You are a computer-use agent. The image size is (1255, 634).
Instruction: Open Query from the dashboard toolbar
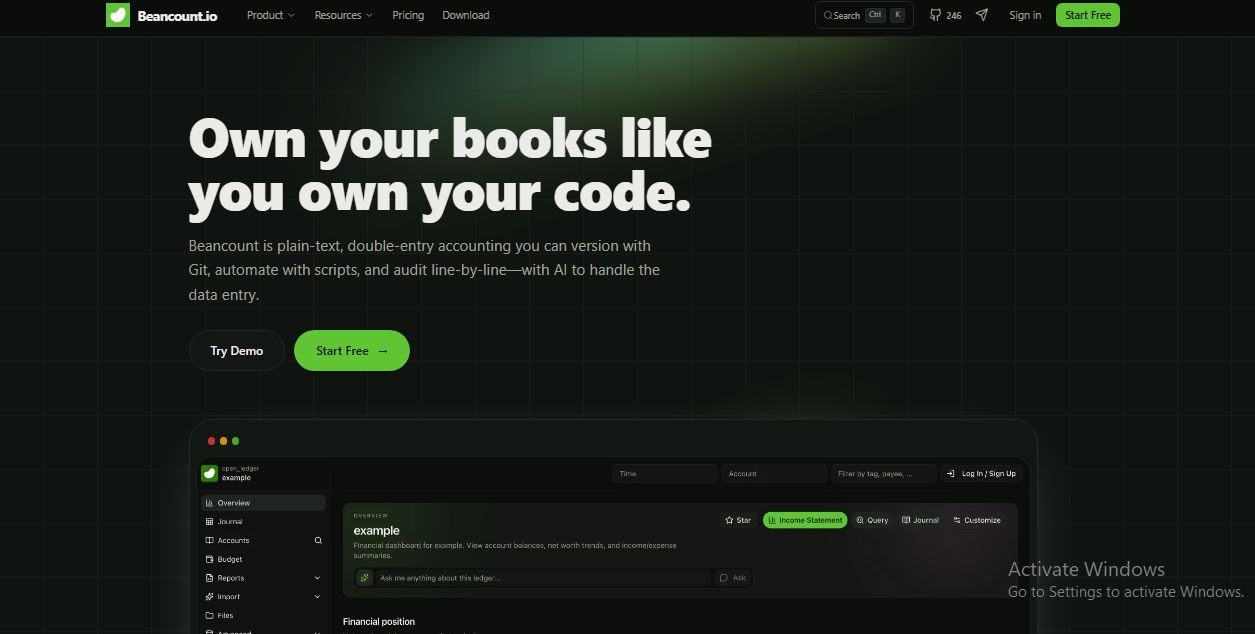[872, 520]
